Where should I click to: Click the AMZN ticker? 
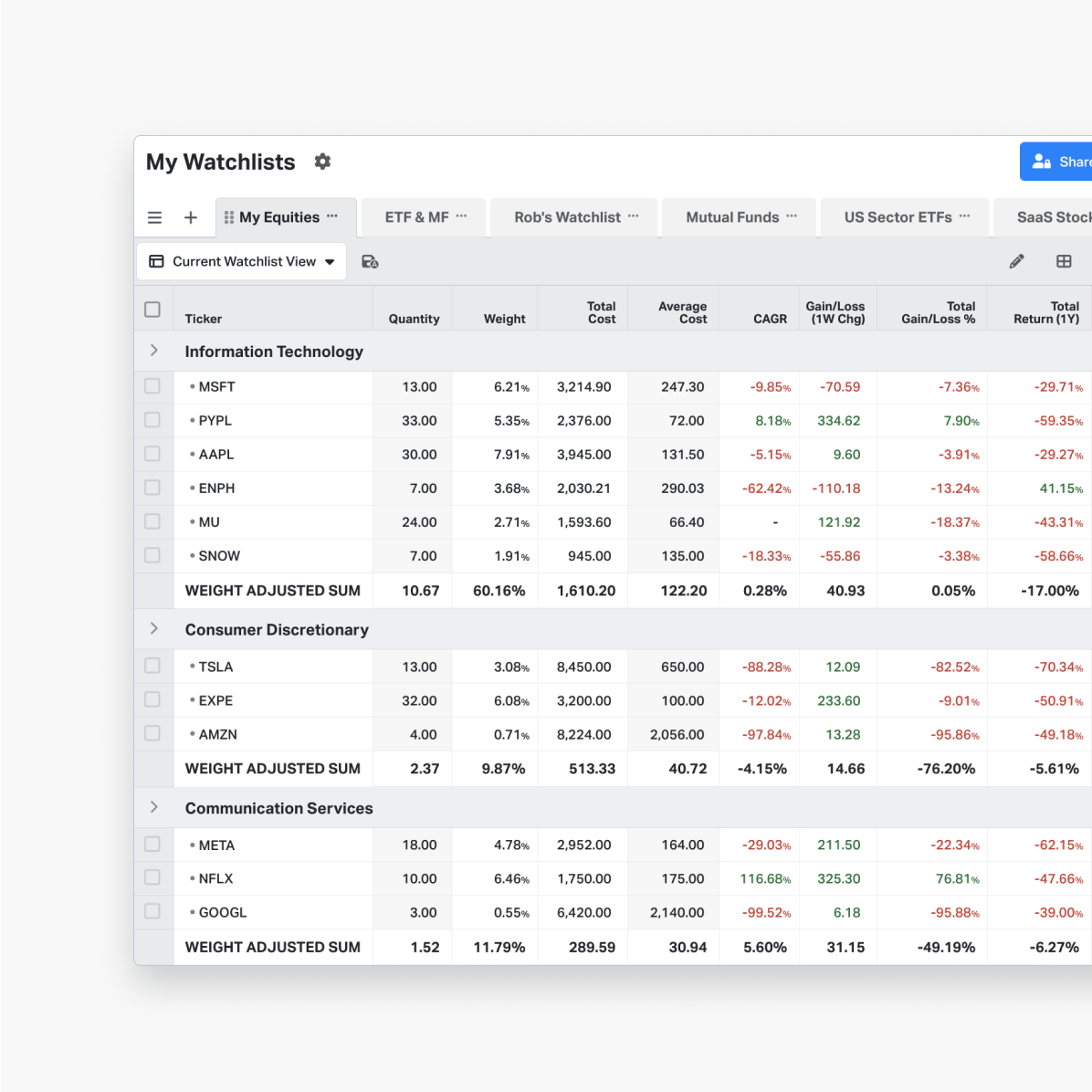pyautogui.click(x=218, y=734)
